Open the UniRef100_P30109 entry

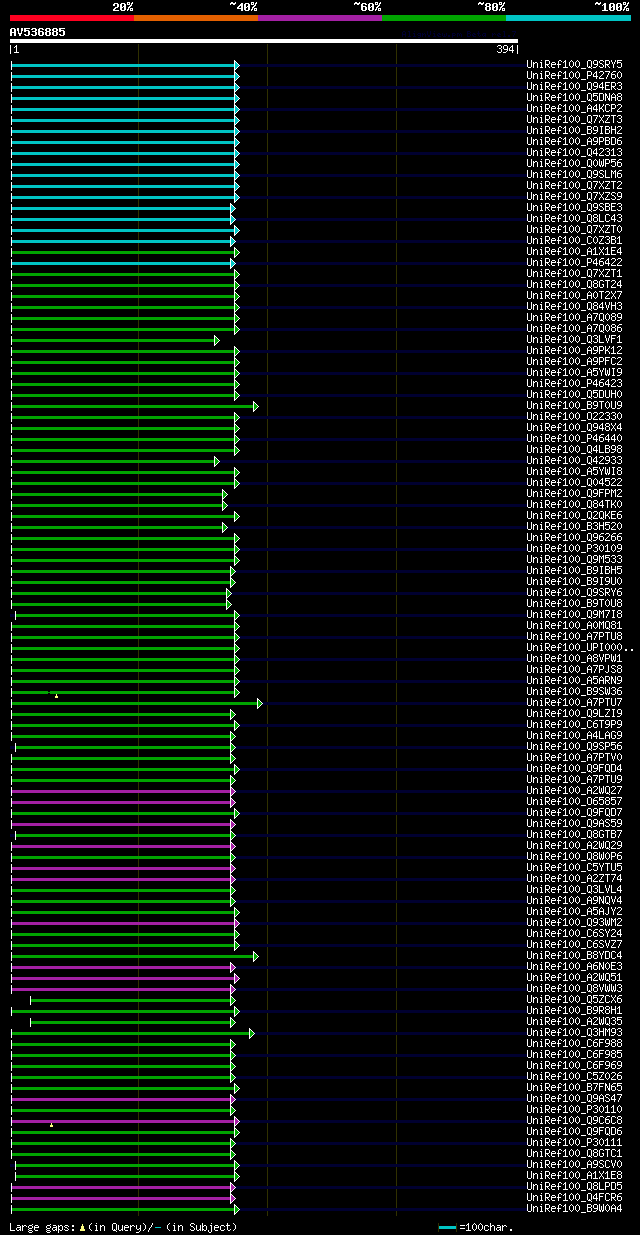click(574, 549)
